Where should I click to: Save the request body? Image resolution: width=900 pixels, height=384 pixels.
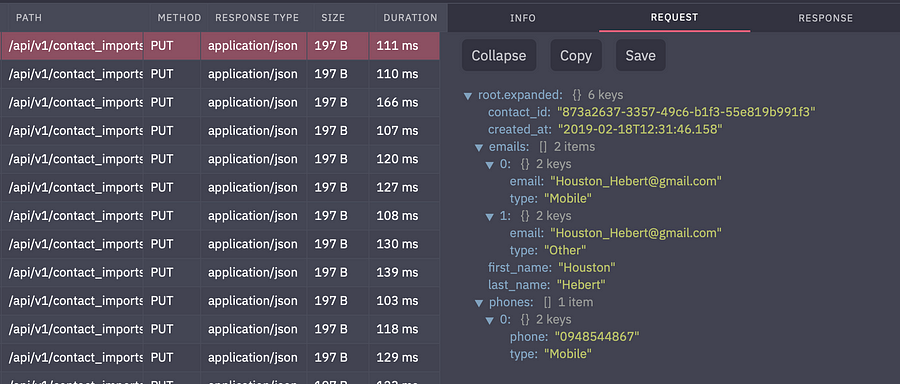tap(641, 56)
